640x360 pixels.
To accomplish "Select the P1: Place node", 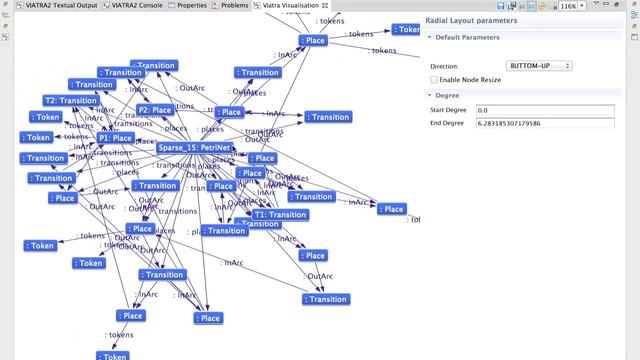I will tap(116, 138).
